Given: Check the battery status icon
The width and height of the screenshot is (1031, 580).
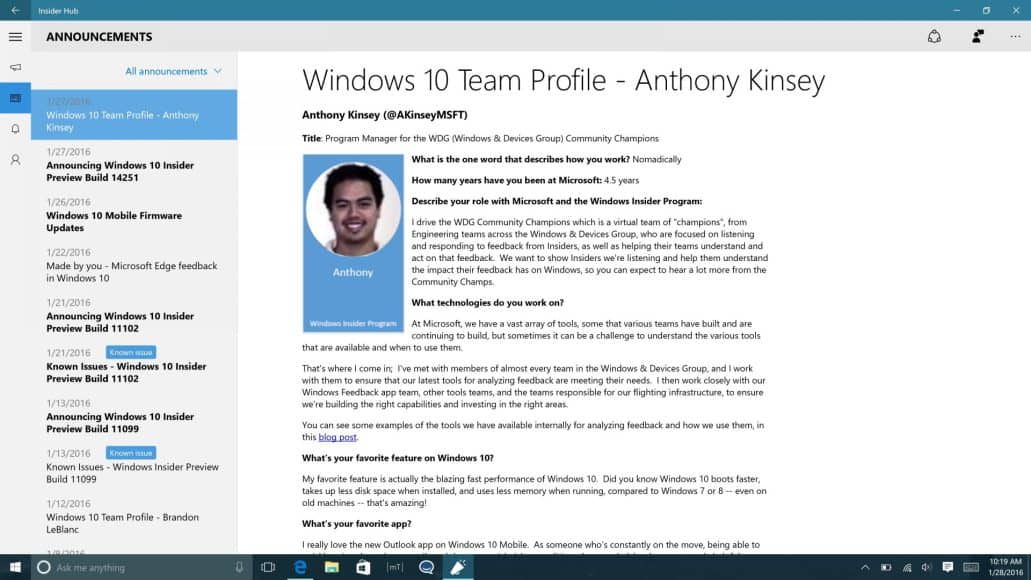Looking at the screenshot, I should (886, 568).
